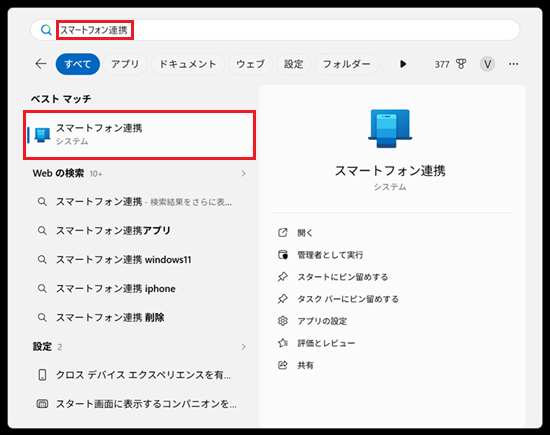Open best match スマートフォン連携 システム result
The image size is (550, 435).
point(140,135)
